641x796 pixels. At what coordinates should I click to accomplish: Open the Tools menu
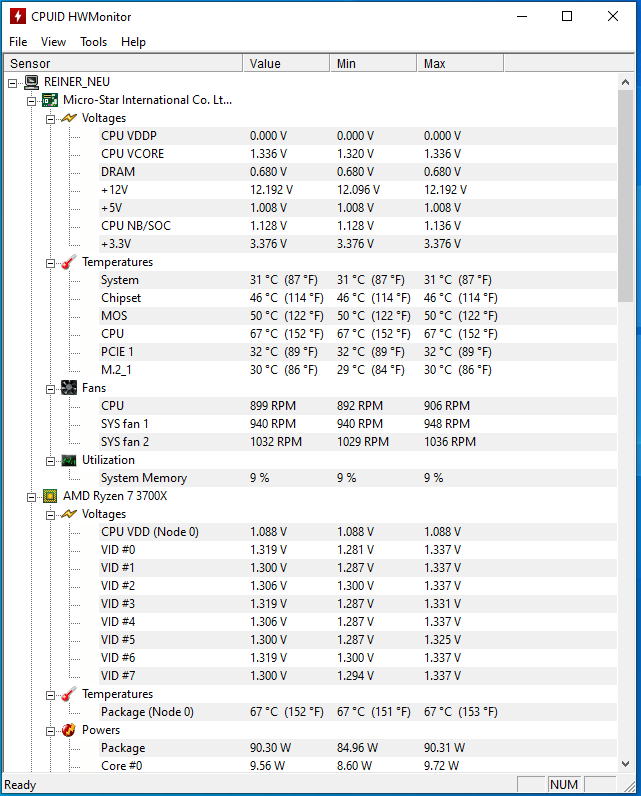(93, 42)
